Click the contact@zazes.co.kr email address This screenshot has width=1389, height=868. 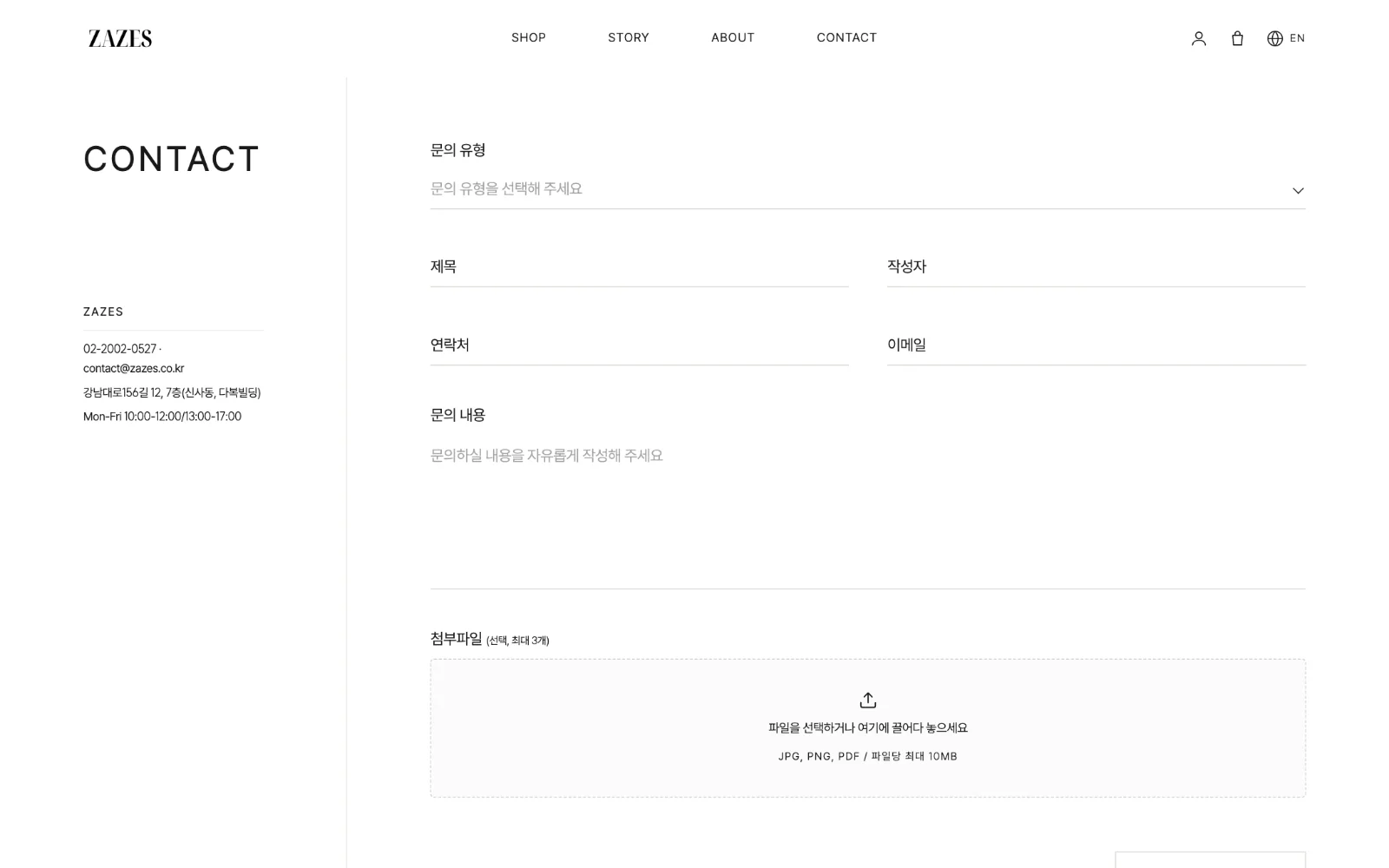[134, 369]
